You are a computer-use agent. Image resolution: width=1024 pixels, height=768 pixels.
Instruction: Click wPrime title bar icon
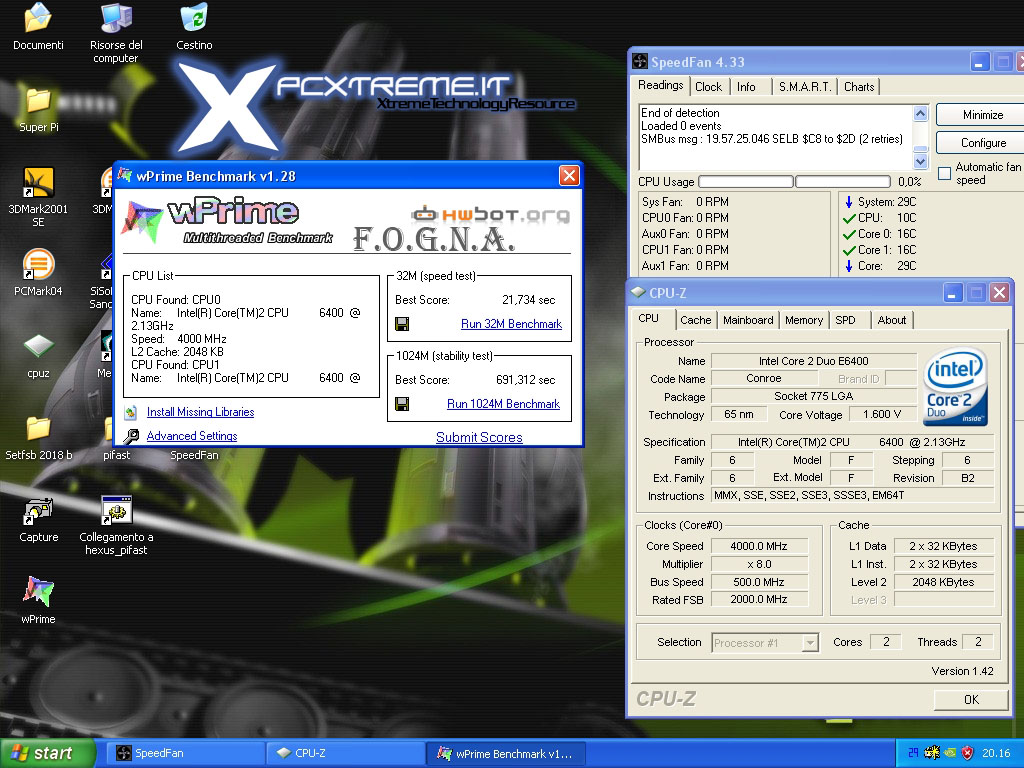click(124, 175)
